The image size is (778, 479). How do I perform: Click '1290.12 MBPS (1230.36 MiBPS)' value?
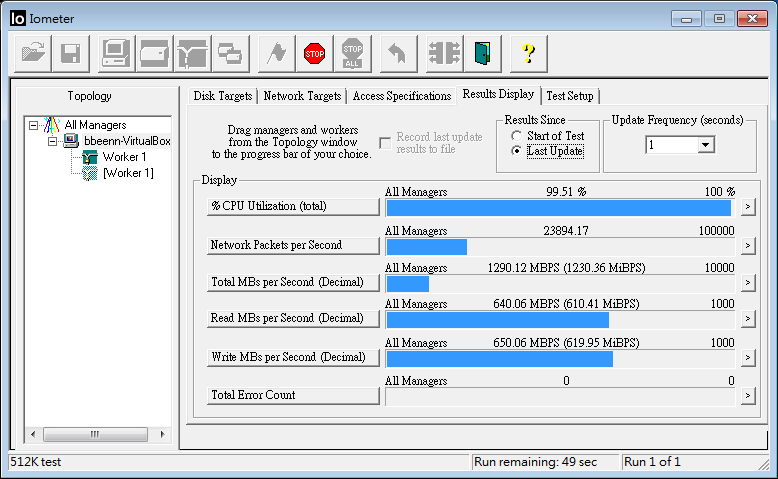pos(566,268)
